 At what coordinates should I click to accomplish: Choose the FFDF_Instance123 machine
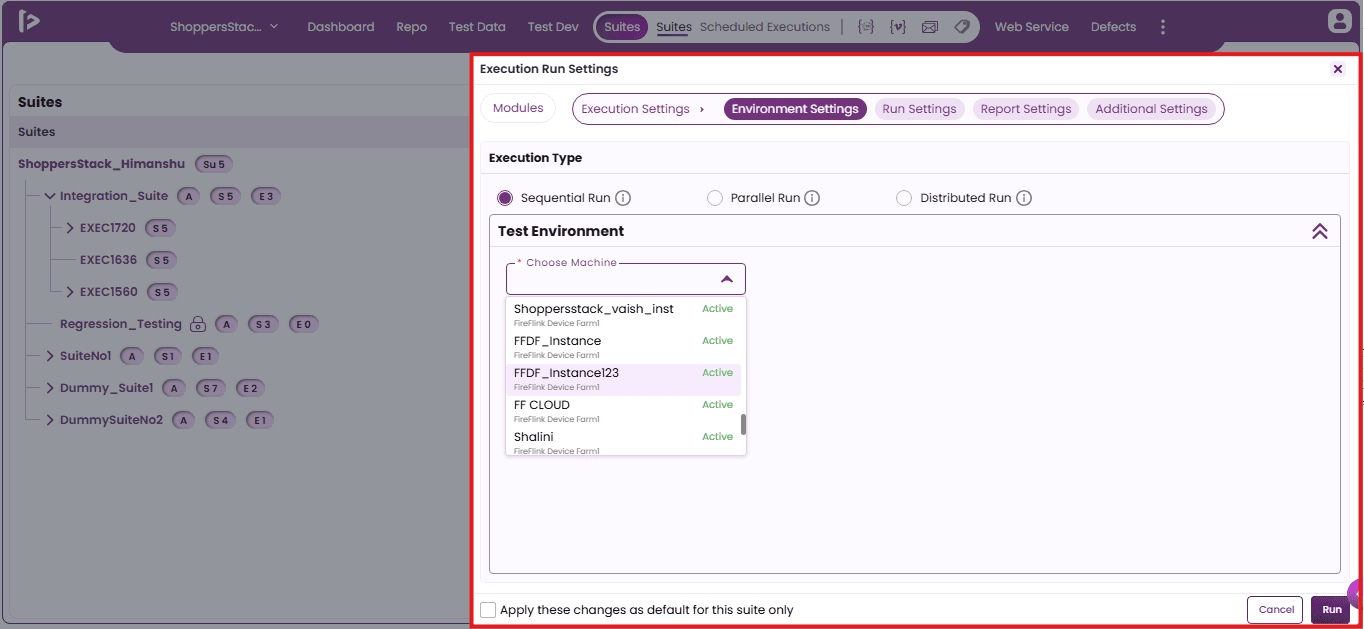624,379
